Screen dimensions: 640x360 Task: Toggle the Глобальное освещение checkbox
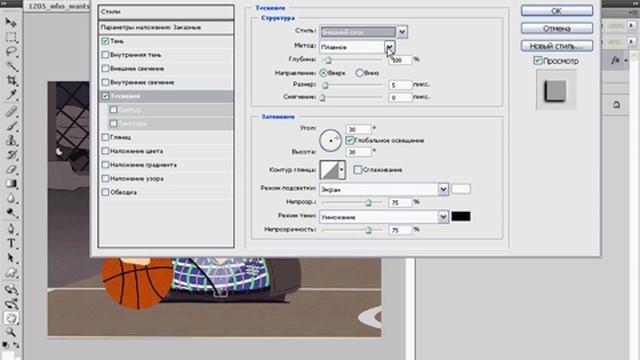point(349,140)
